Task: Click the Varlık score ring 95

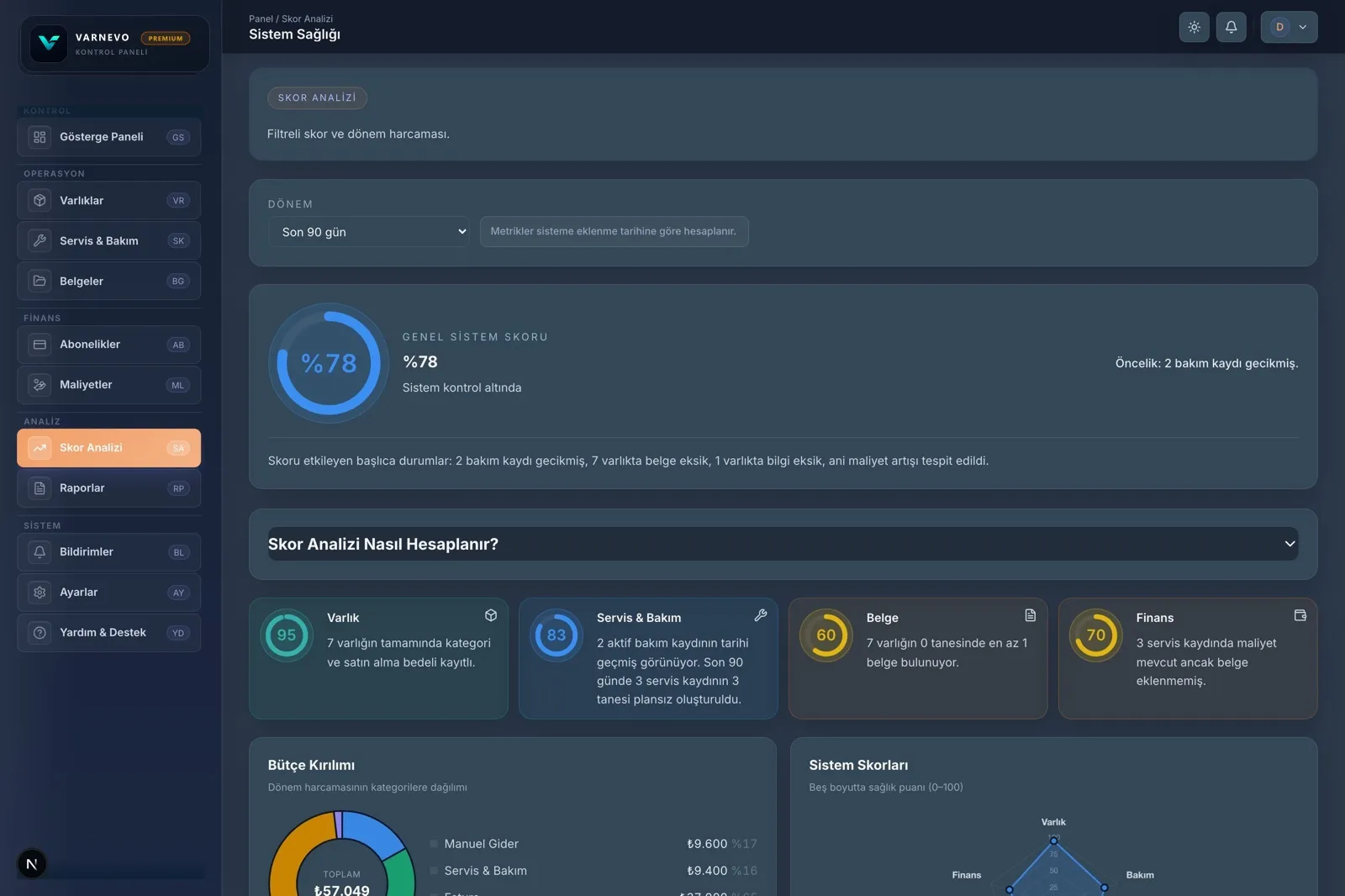Action: click(x=287, y=635)
